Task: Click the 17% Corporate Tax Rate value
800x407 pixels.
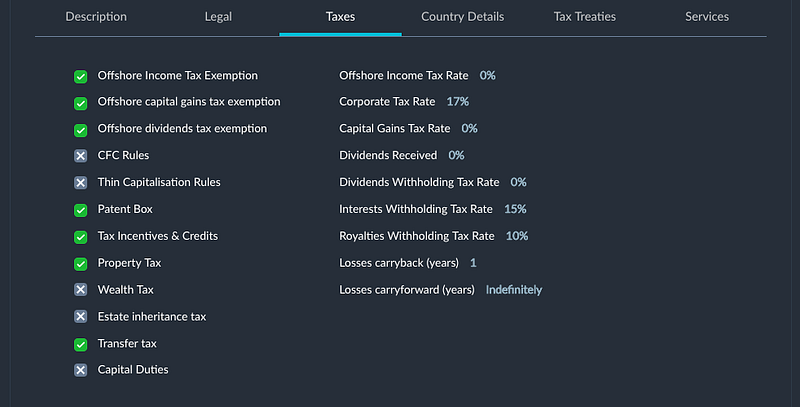Action: (x=458, y=101)
